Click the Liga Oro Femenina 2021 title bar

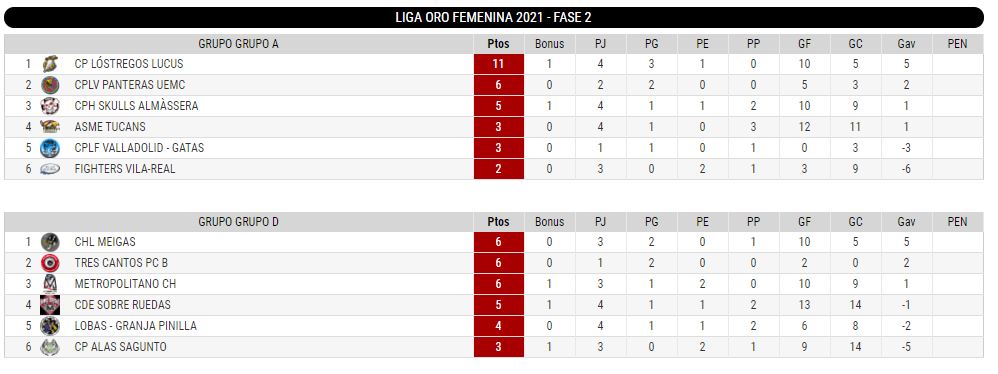point(493,18)
